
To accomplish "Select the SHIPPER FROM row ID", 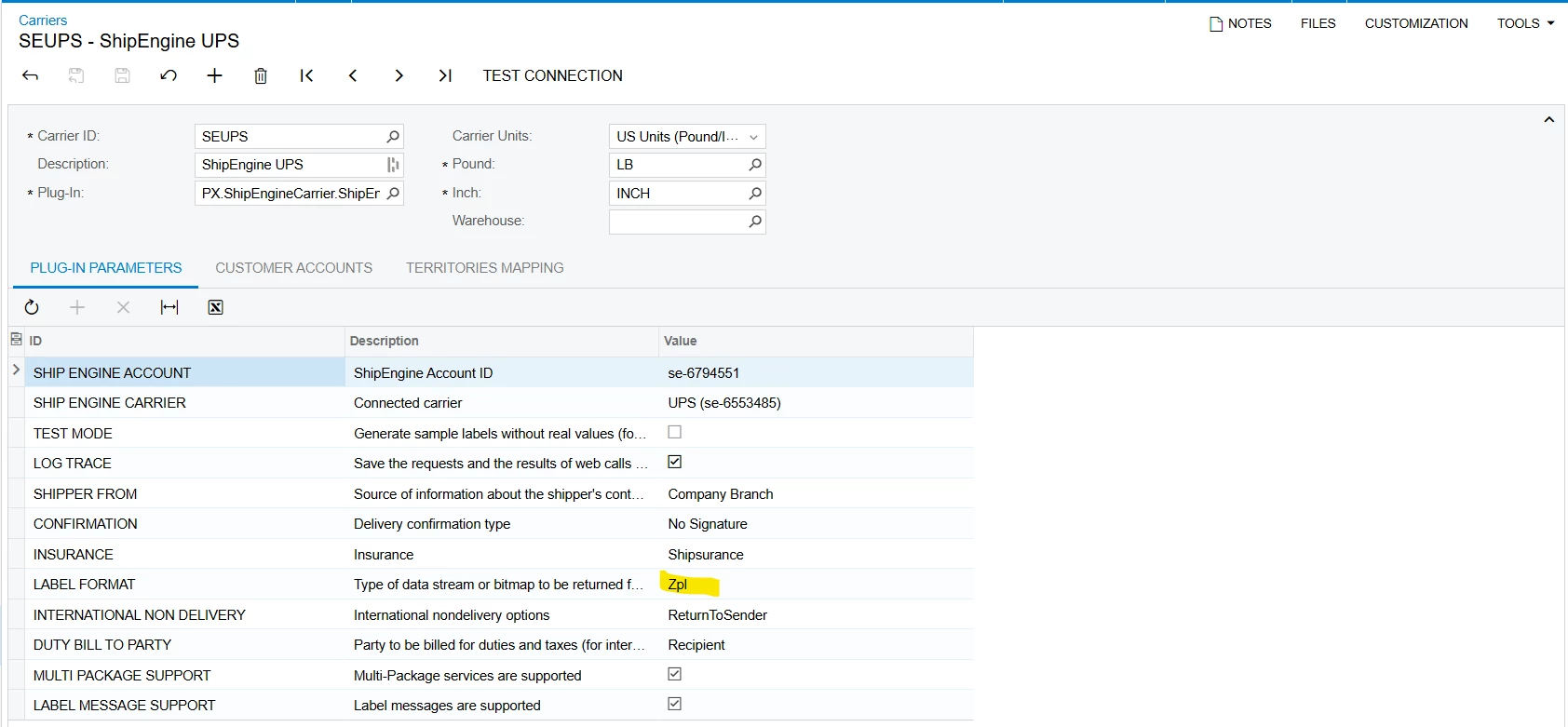I will pos(86,494).
